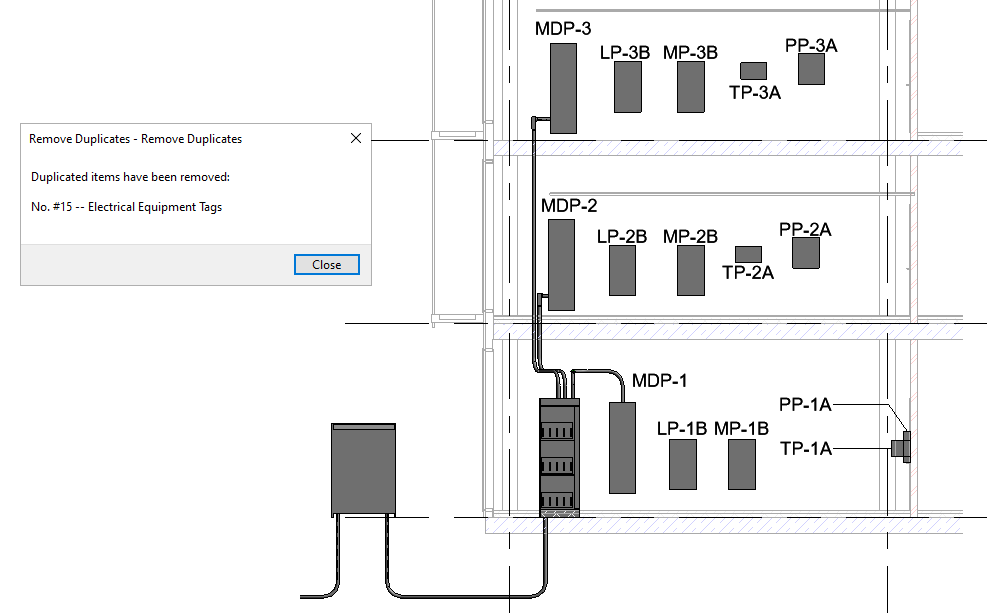Click the Close button in Remove Duplicates dialog
The image size is (998, 613).
(327, 265)
